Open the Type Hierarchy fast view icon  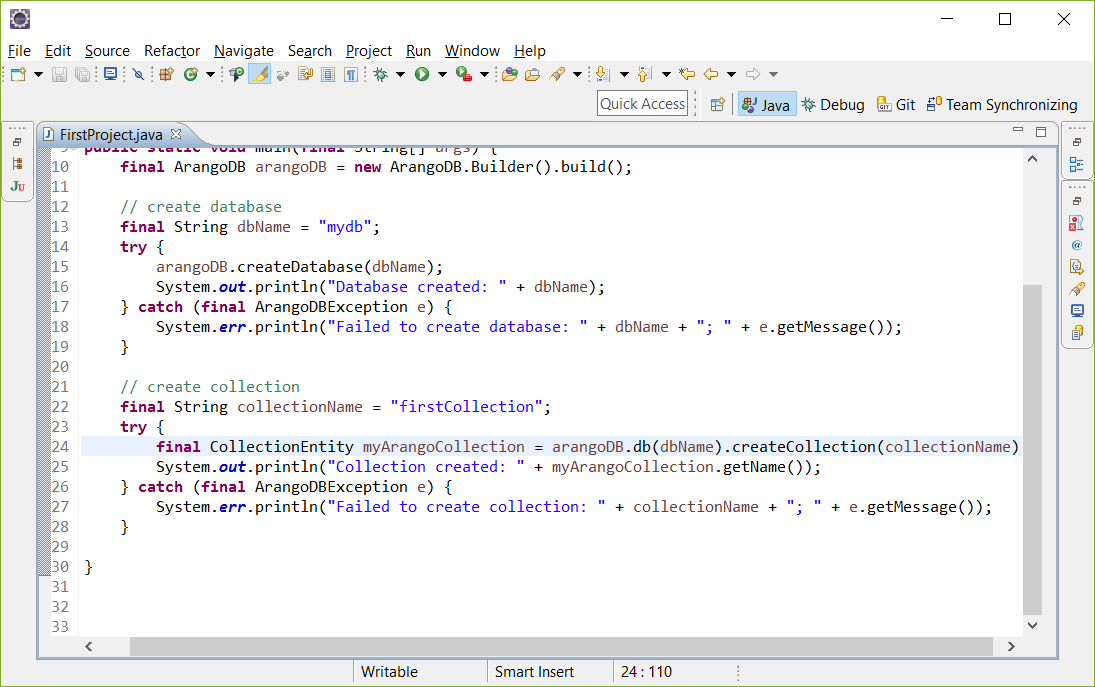tap(17, 164)
